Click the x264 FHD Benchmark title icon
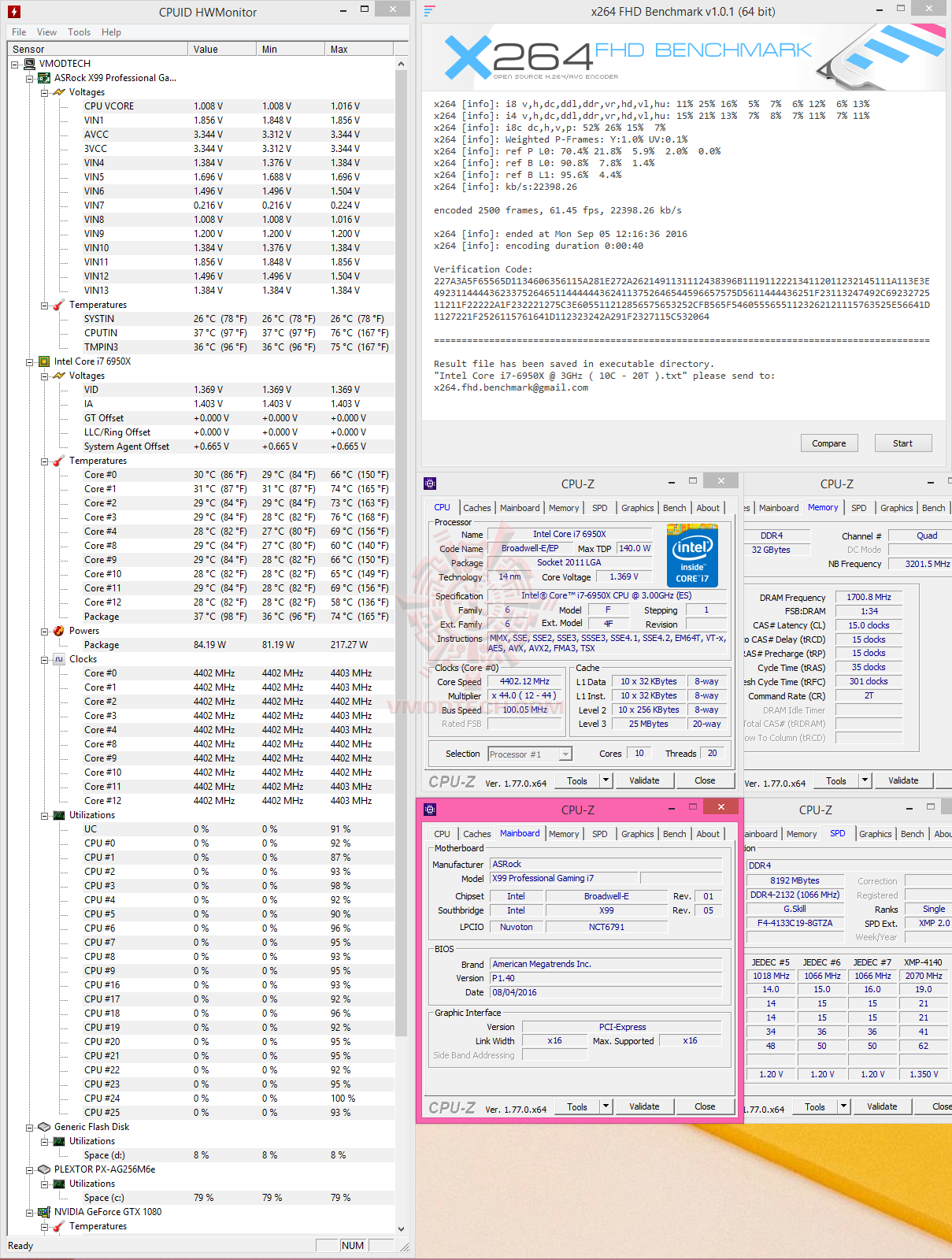The height and width of the screenshot is (1260, 952). (429, 11)
